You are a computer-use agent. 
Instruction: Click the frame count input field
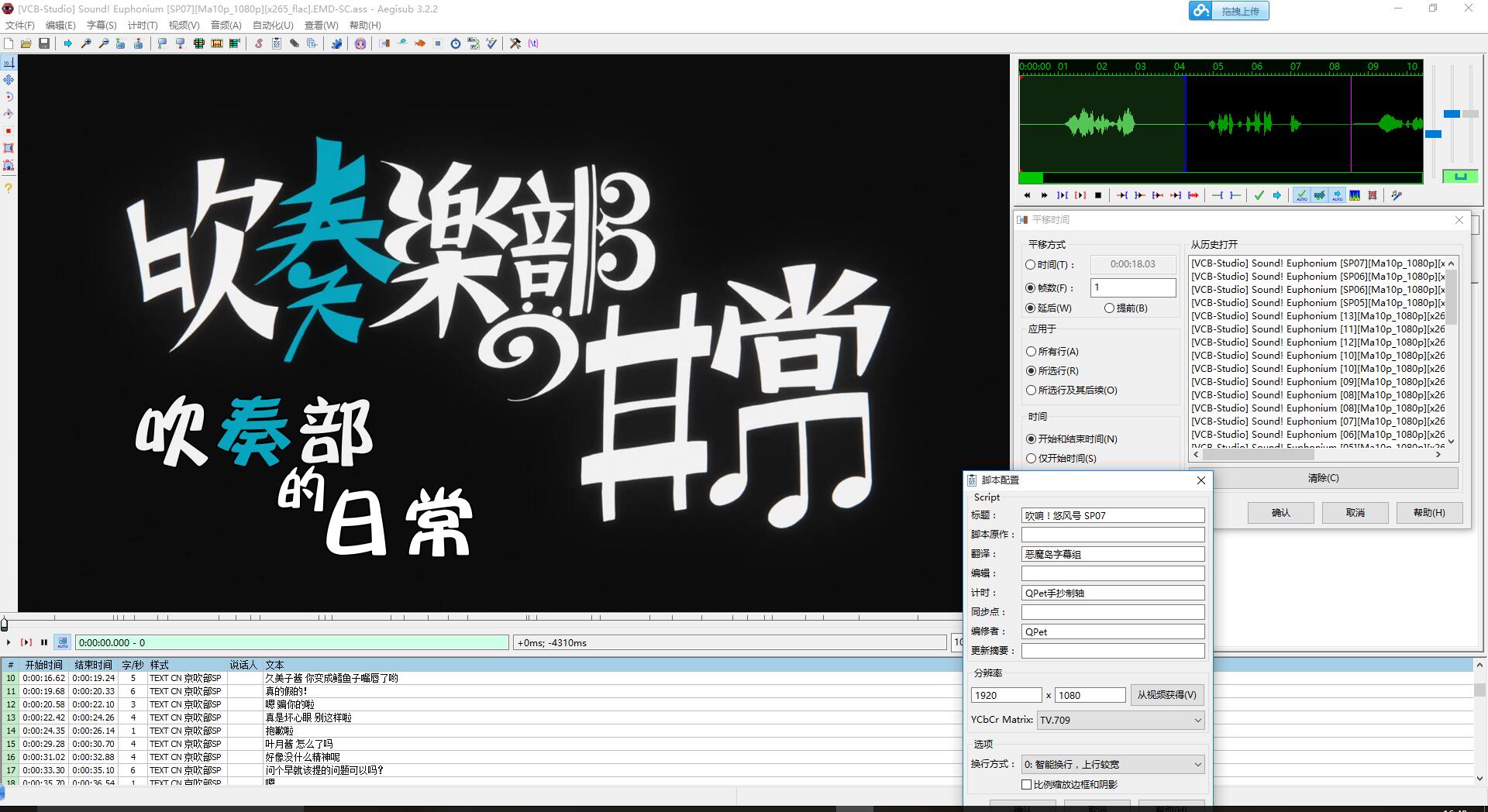click(1133, 287)
